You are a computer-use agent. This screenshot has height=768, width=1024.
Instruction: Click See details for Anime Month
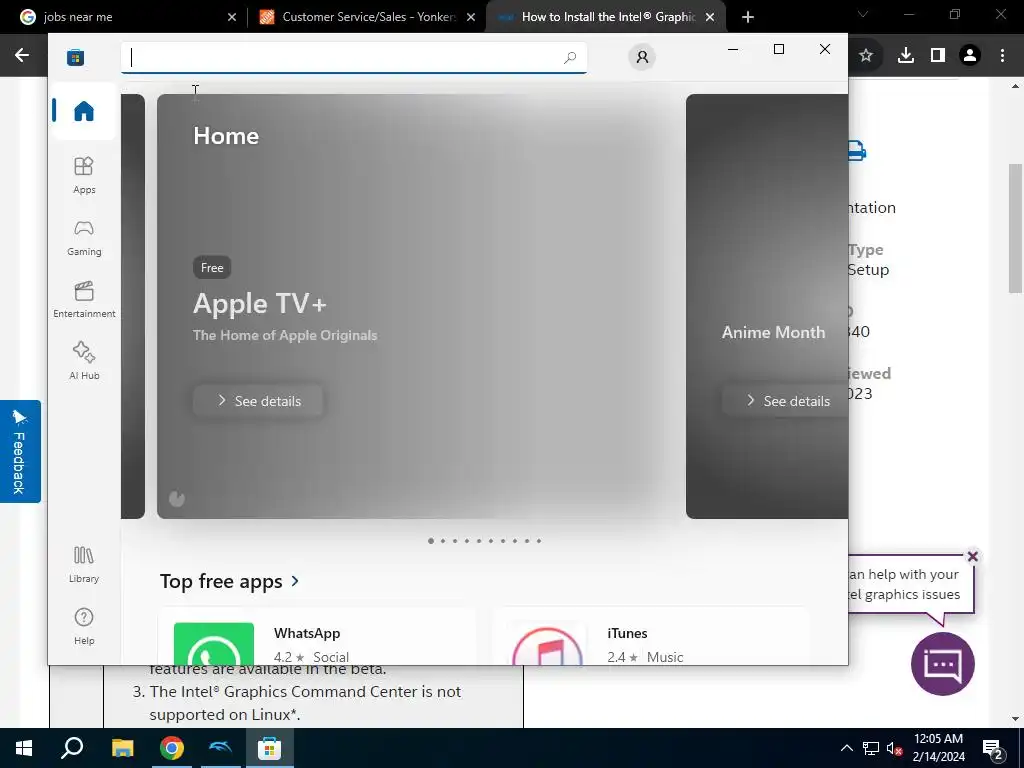click(787, 401)
